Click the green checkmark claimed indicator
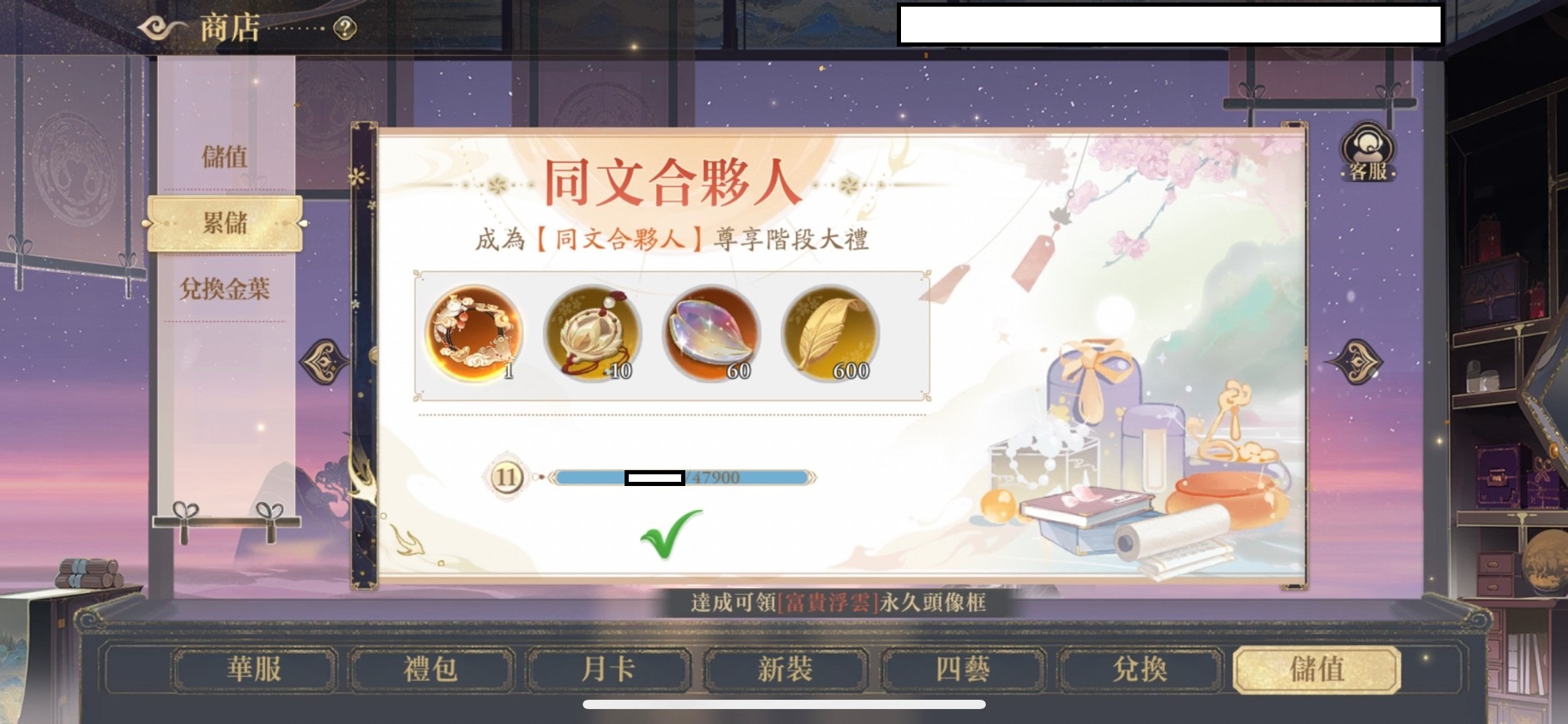 tap(671, 534)
